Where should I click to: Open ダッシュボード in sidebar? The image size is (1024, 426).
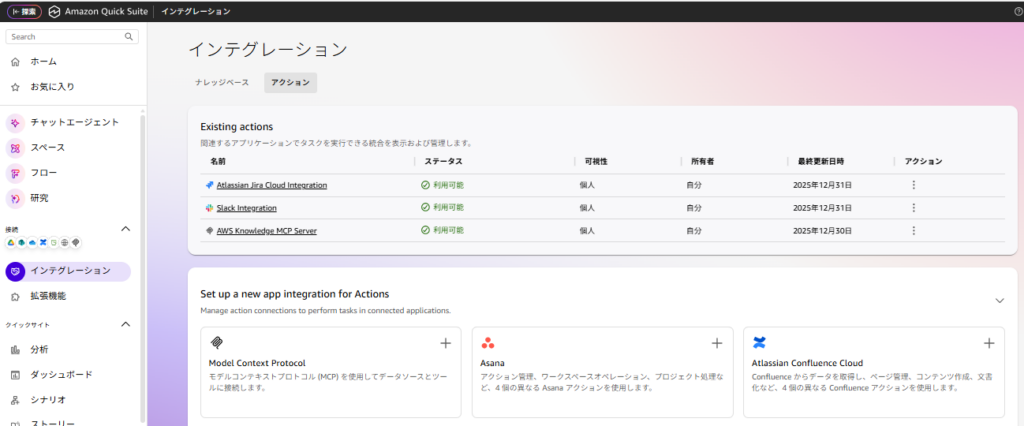(x=61, y=374)
